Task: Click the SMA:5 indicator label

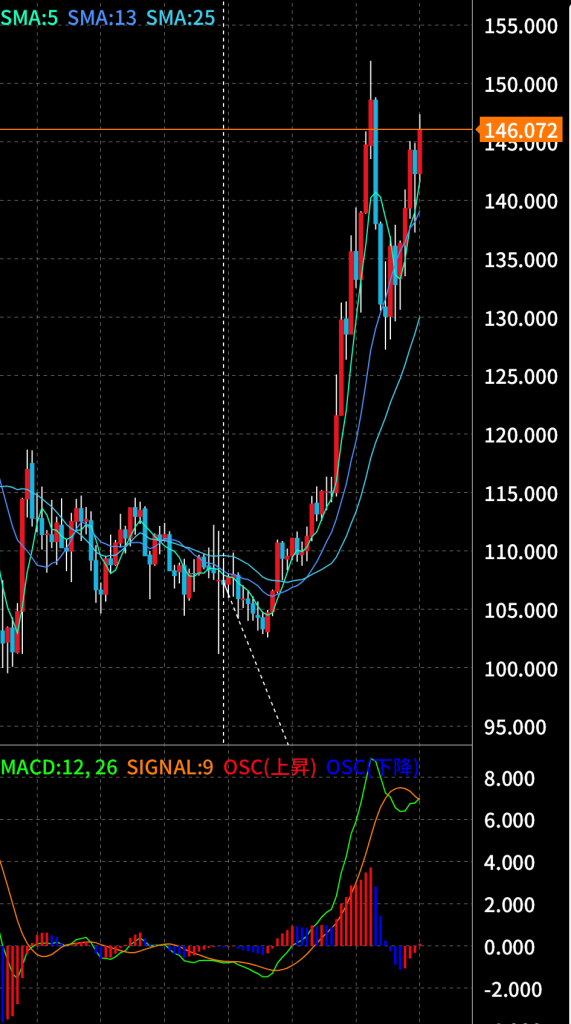Action: tap(28, 18)
